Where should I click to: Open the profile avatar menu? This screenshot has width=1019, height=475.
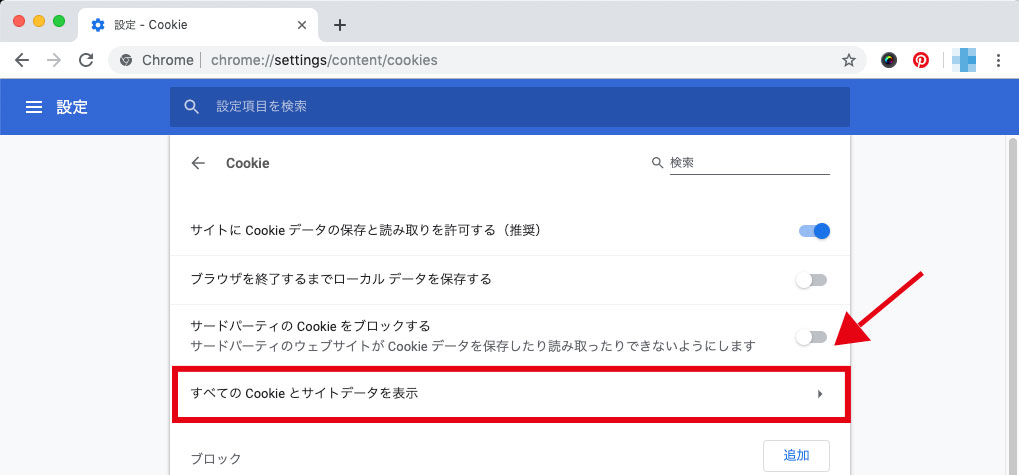pos(964,60)
